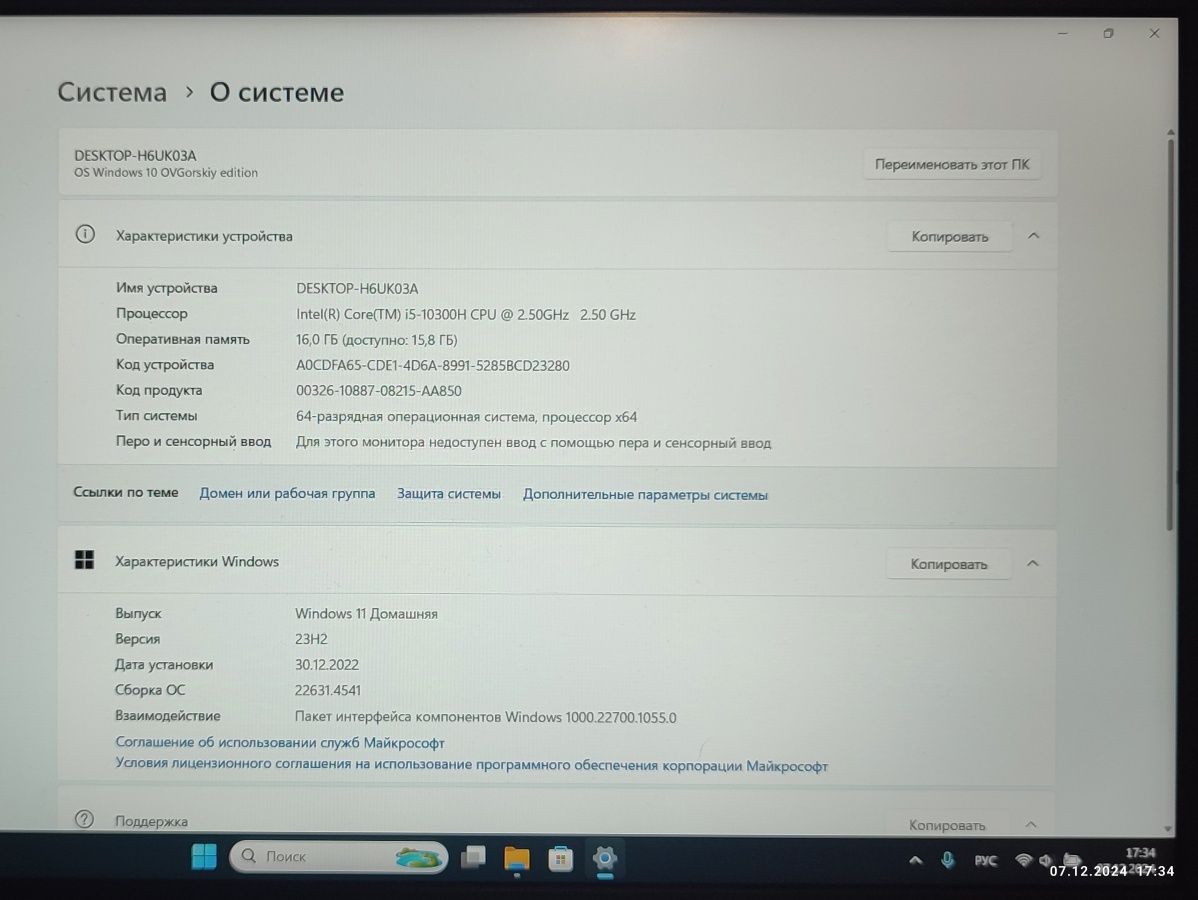
Task: Click the vertical scrollbar thumb
Action: [1170, 333]
